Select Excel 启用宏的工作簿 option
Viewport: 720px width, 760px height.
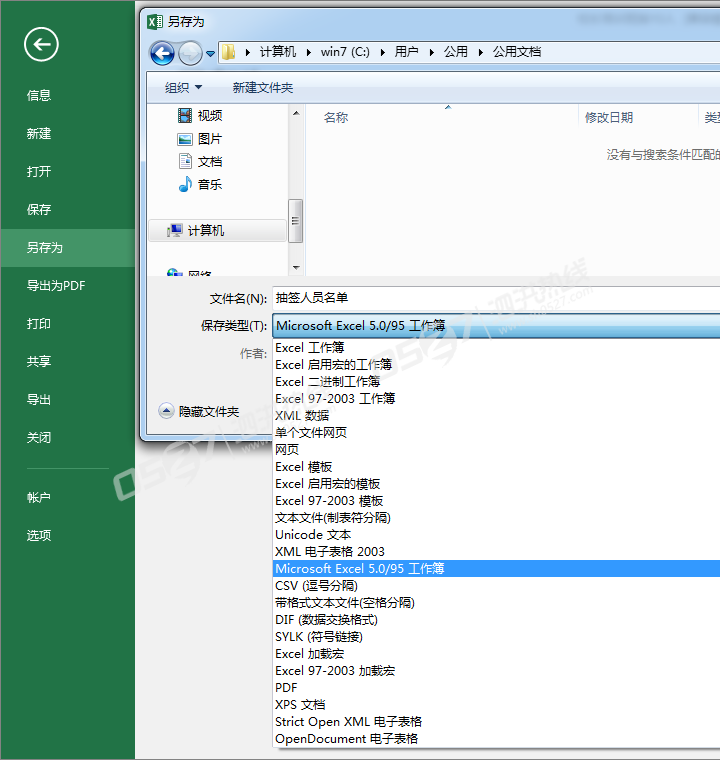pyautogui.click(x=333, y=365)
